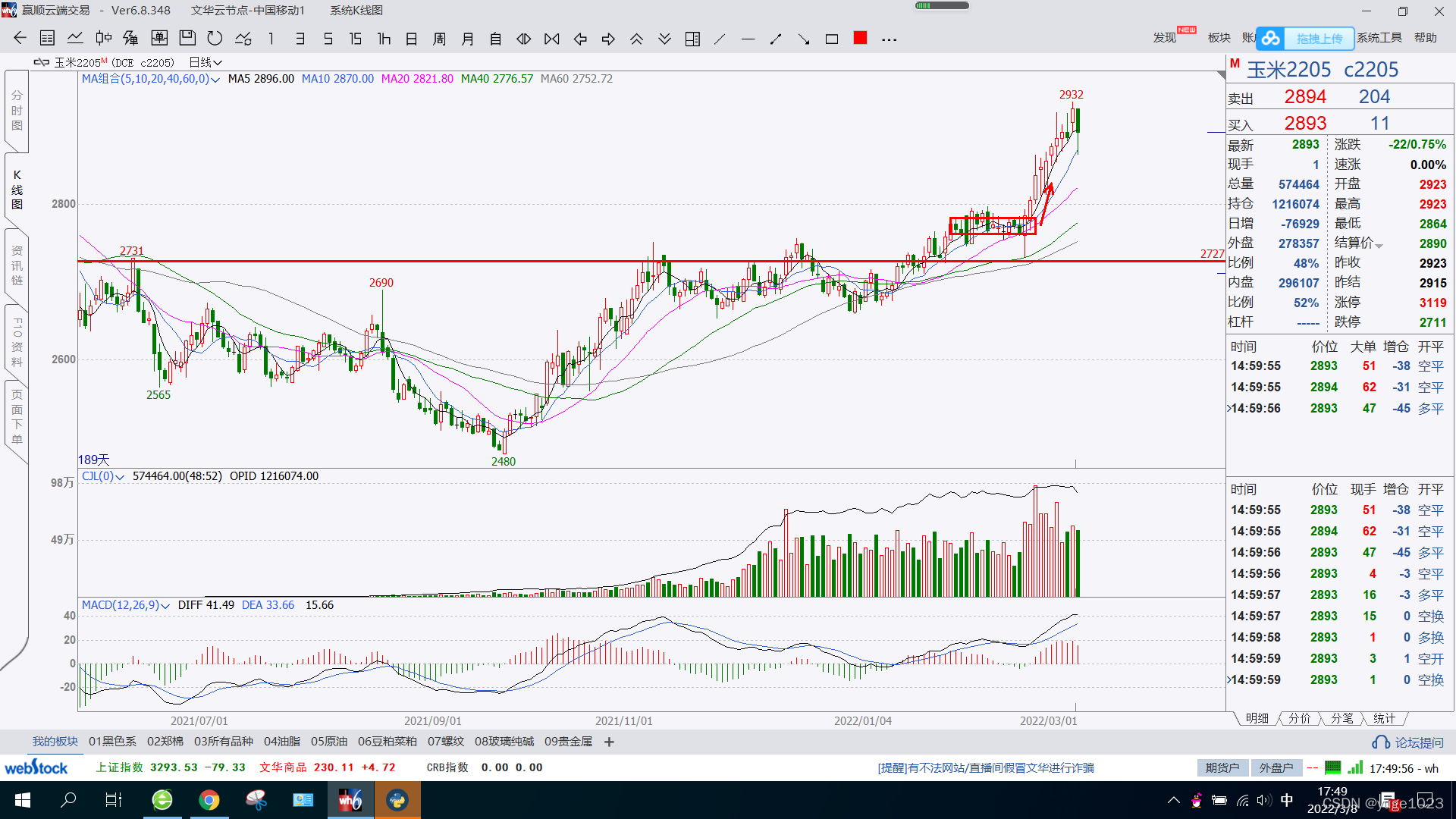Open the 系统工具 menu
This screenshot has width=1456, height=819.
(x=1379, y=38)
